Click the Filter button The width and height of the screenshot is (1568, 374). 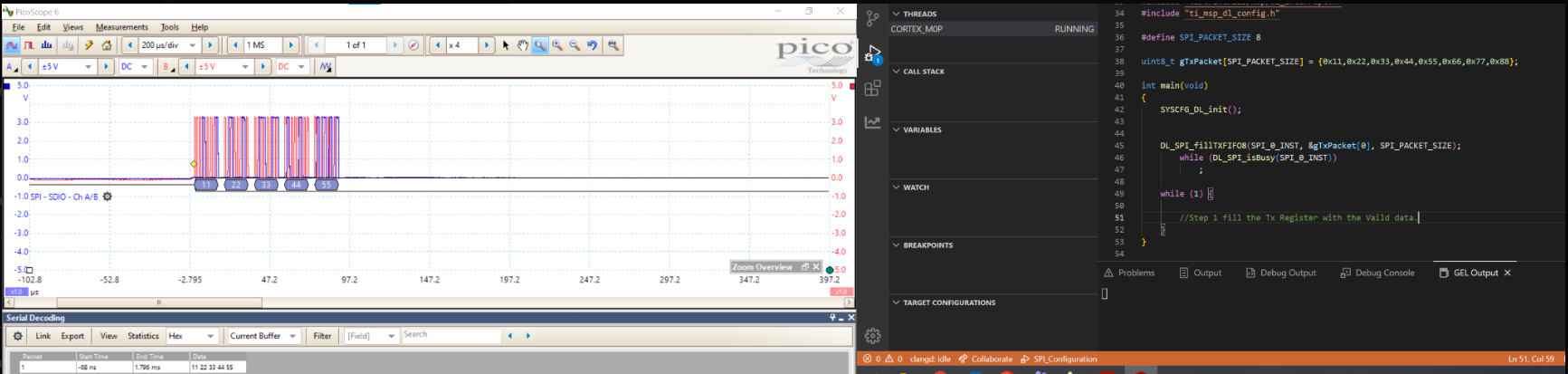[x=322, y=336]
